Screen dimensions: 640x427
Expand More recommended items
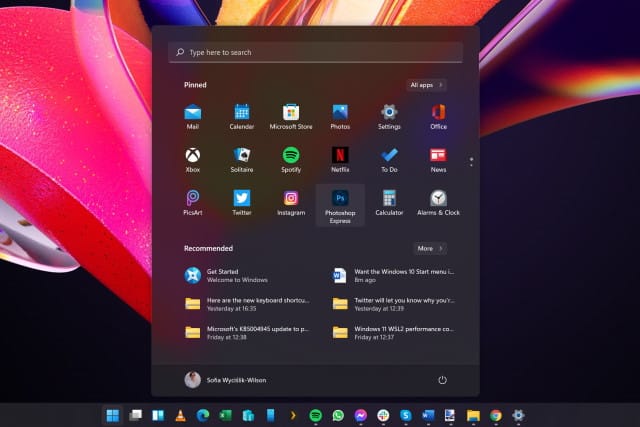[430, 248]
